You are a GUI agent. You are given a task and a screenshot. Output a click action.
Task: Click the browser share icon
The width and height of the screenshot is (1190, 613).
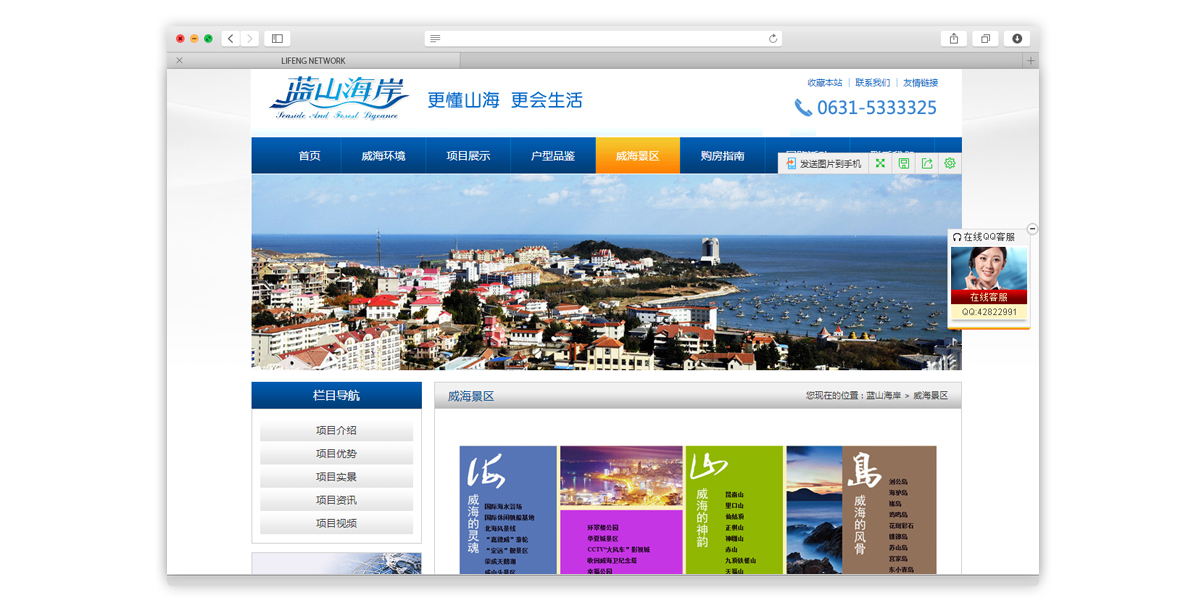[953, 39]
